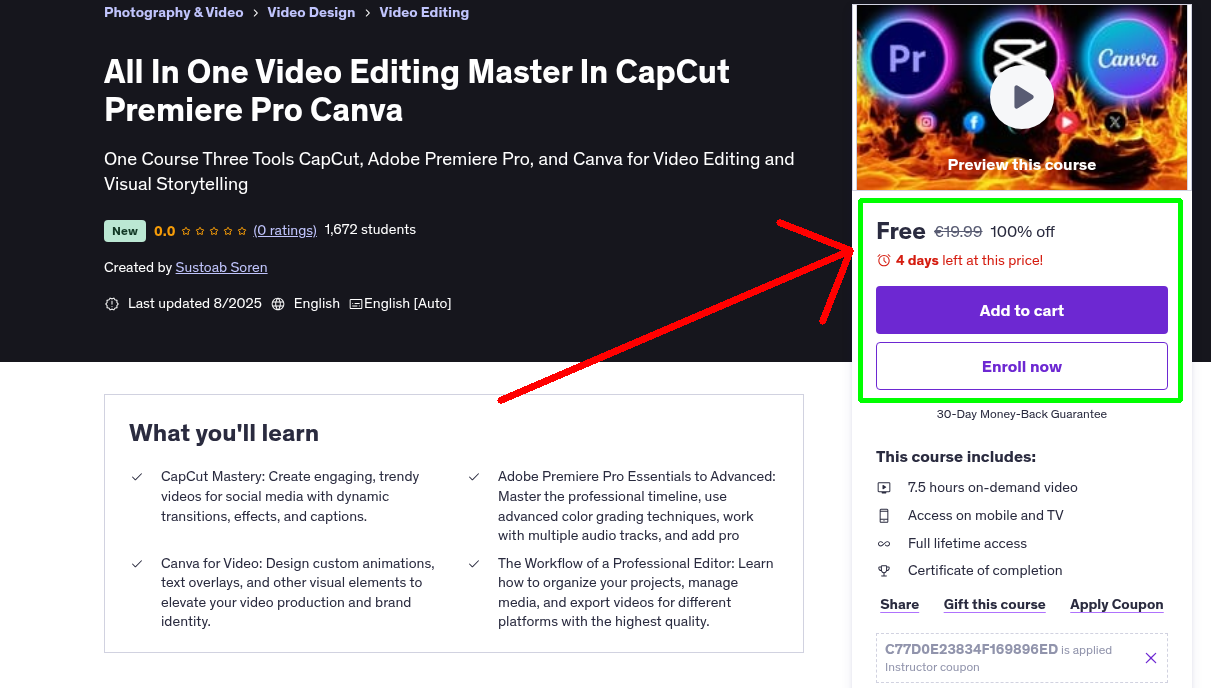Open the Photography & Video breadcrumb
The image size is (1211, 688).
point(174,12)
